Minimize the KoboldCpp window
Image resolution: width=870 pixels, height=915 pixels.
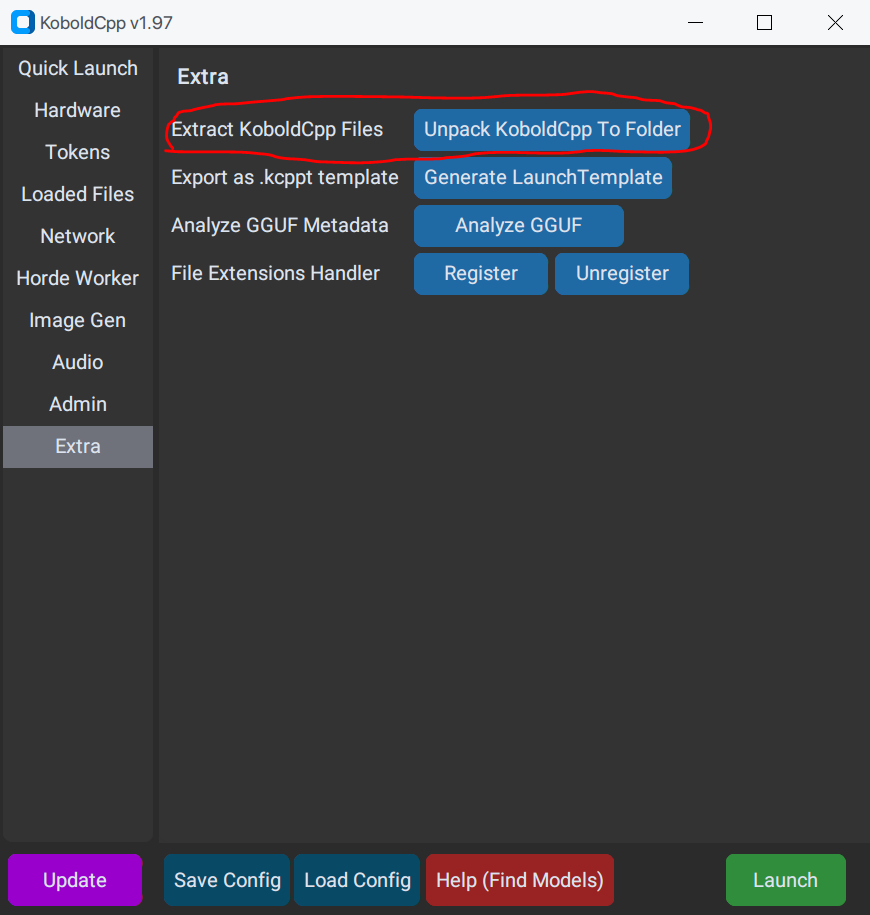tap(696, 23)
